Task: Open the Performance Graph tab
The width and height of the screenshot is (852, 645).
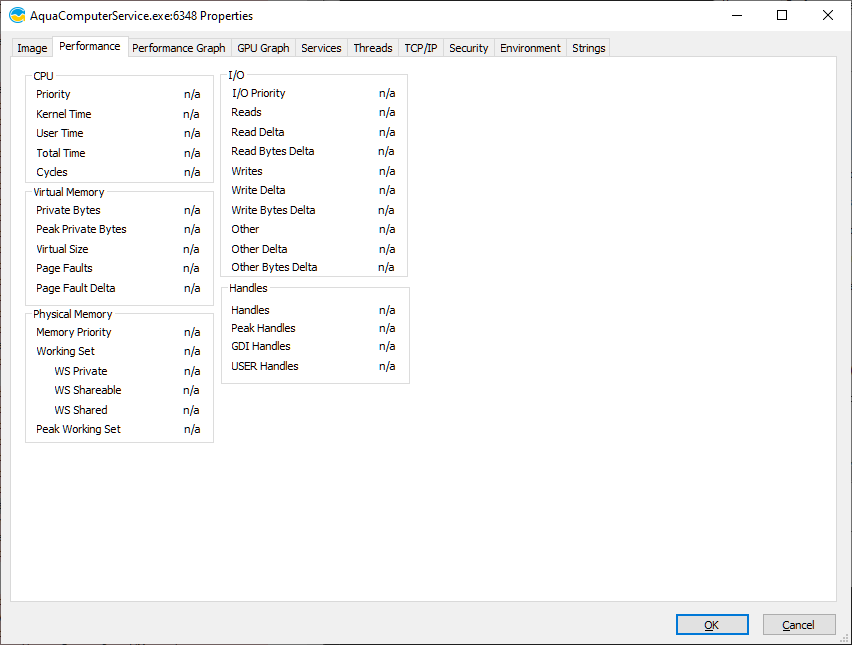Action: click(x=179, y=48)
